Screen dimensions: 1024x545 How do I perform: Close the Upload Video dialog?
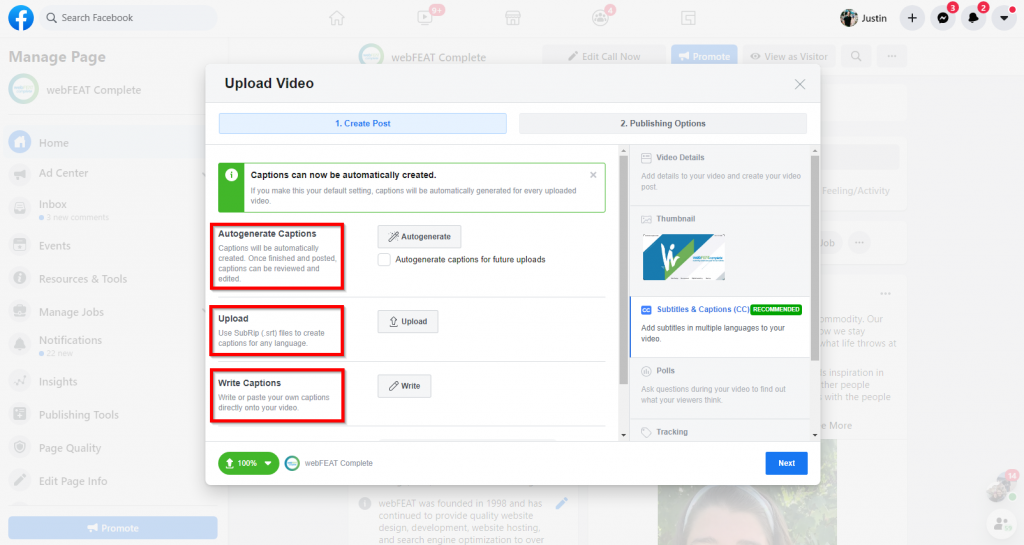click(x=800, y=84)
